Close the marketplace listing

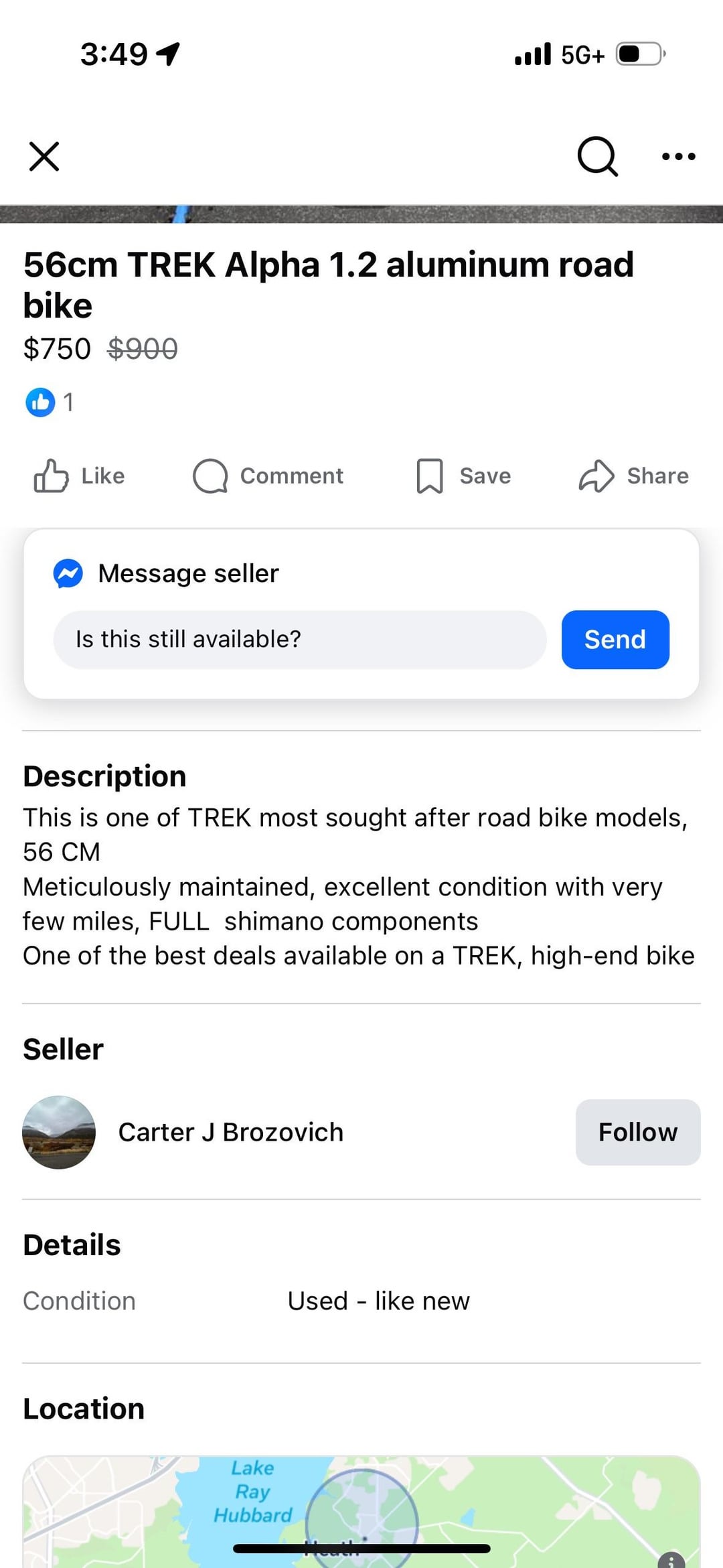coord(44,157)
